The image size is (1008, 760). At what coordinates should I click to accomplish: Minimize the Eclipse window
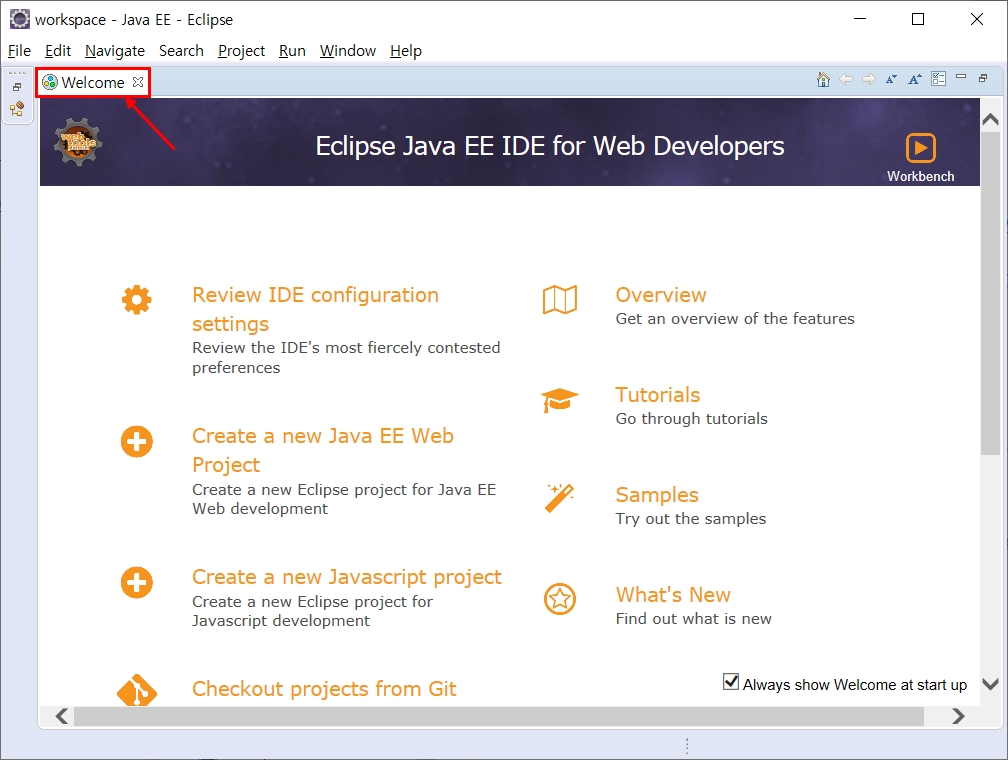(860, 19)
